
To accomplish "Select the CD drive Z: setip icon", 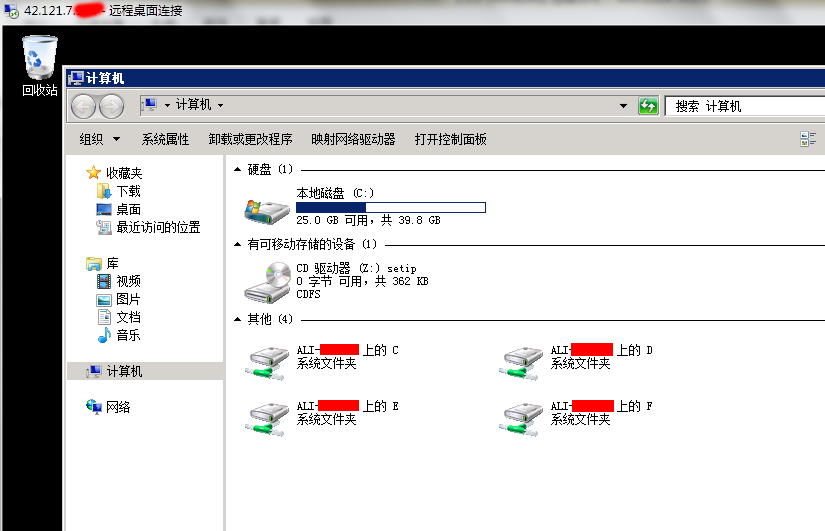I will (x=268, y=283).
